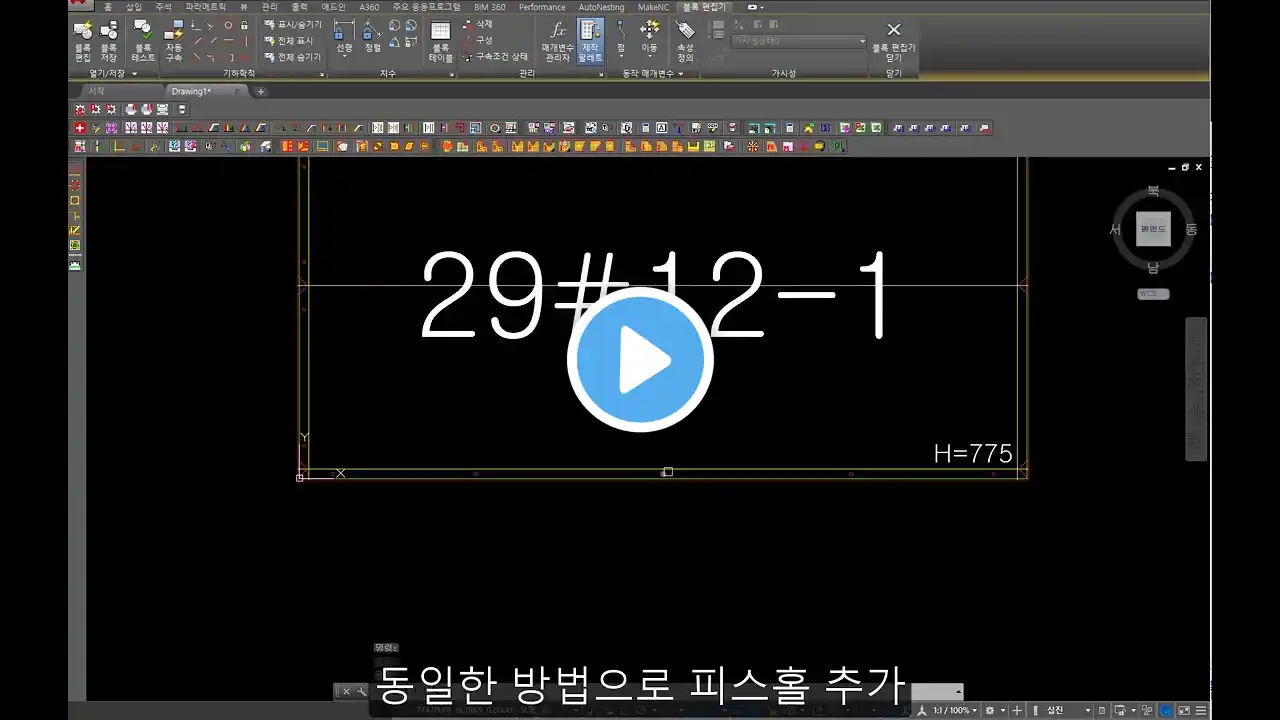
Task: Select the circle geometric constraint icon
Action: click(x=228, y=25)
